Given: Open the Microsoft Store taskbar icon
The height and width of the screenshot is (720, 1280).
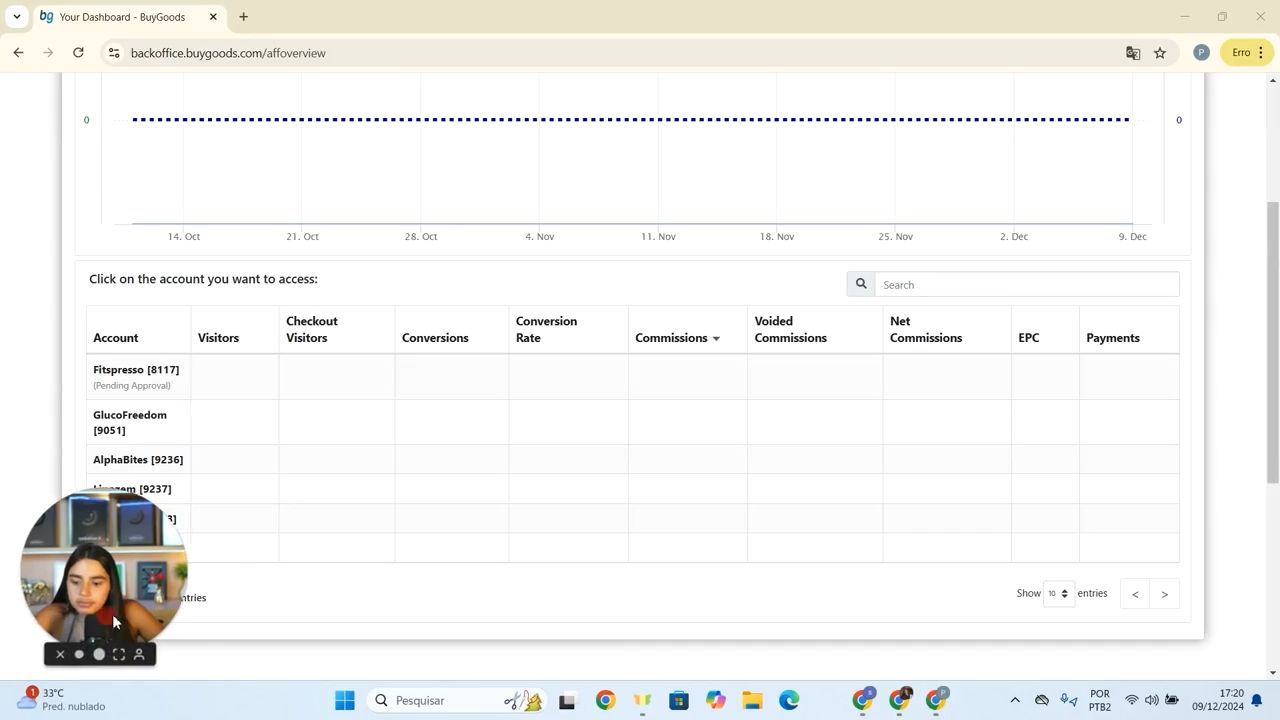Looking at the screenshot, I should click(679, 700).
